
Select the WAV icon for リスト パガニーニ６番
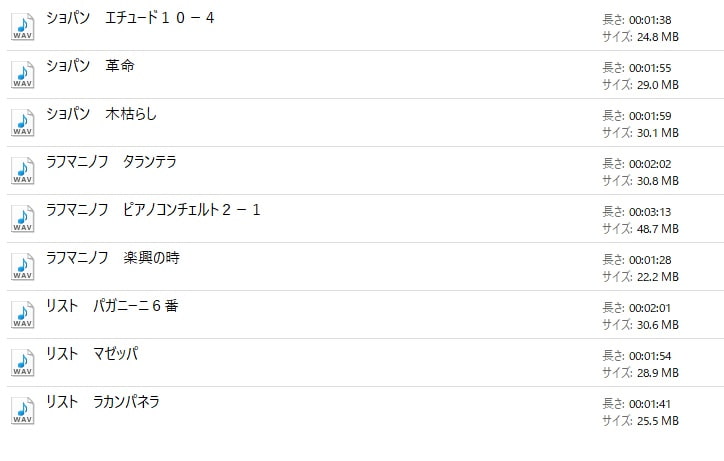click(x=22, y=314)
